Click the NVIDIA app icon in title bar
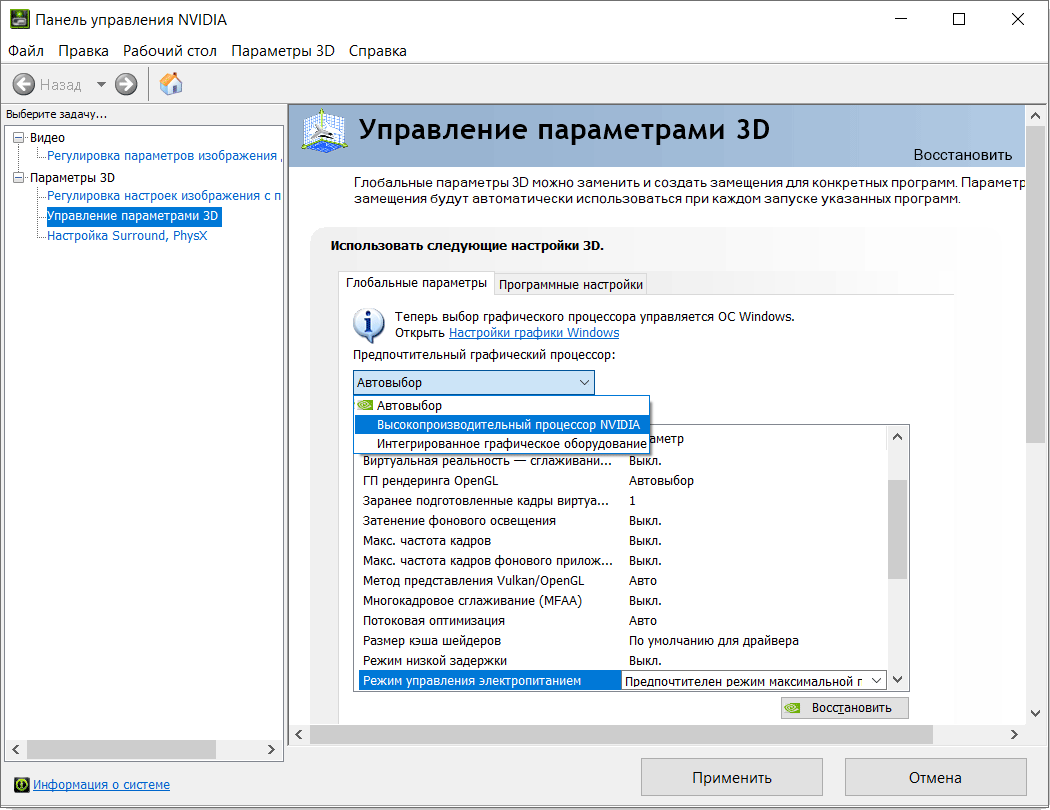1050x810 pixels. [x=19, y=19]
